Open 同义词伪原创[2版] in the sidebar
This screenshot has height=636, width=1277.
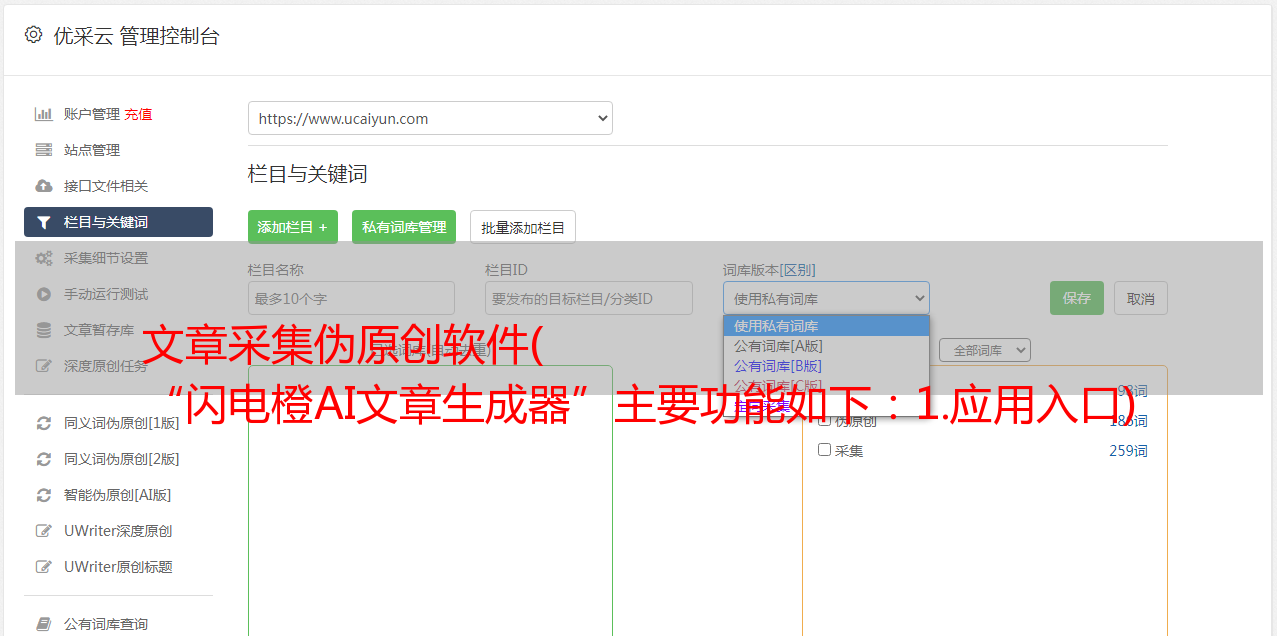click(121, 459)
